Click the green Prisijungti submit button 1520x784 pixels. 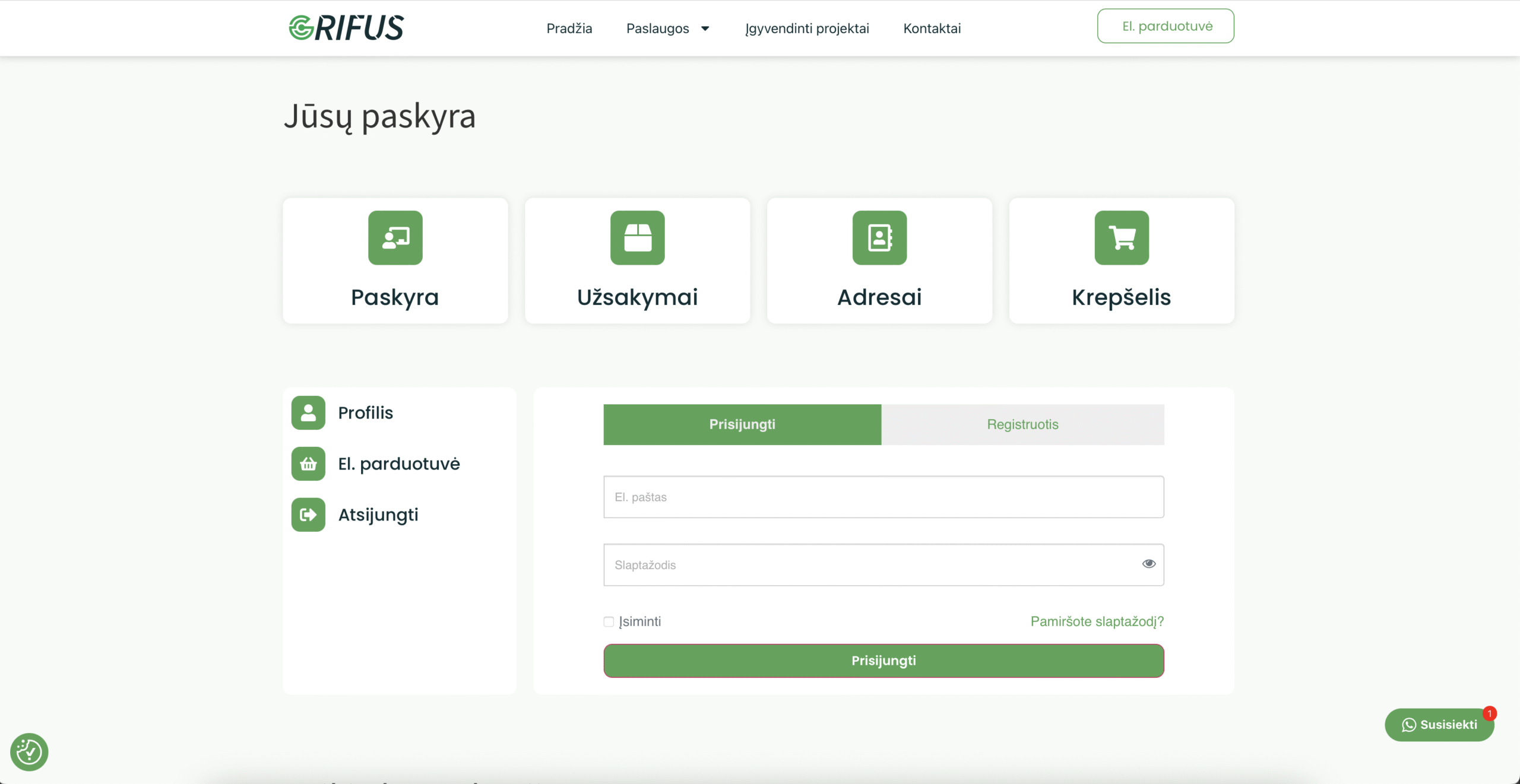tap(883, 661)
